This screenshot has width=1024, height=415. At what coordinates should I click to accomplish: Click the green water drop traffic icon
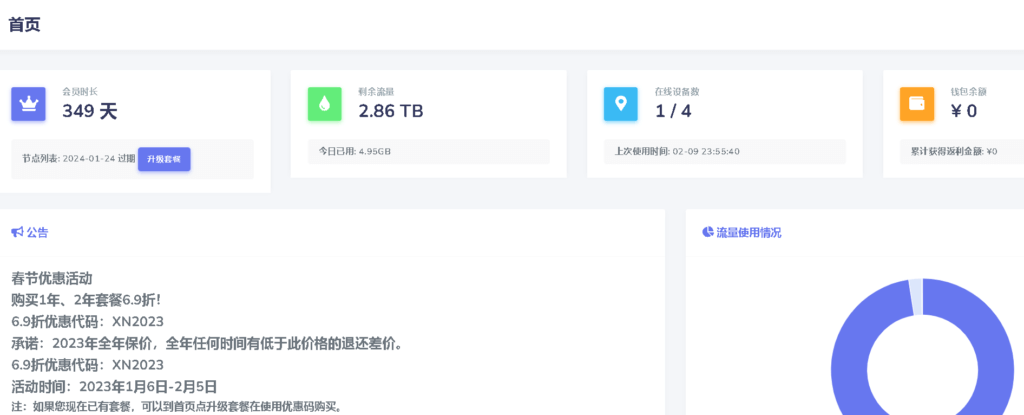(325, 104)
